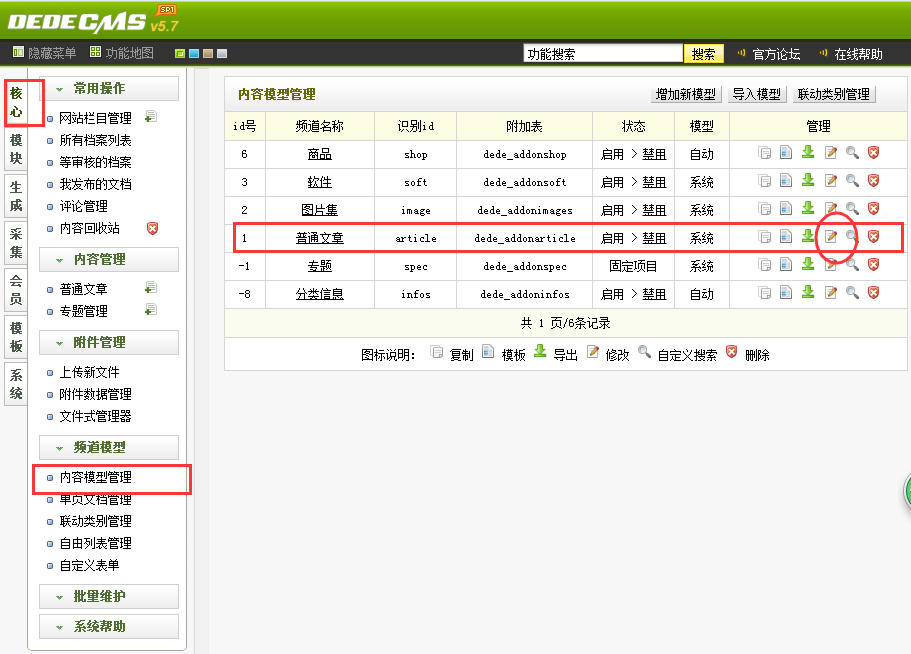
Task: Disable the 商品 model via 禁用 link
Action: pos(654,155)
